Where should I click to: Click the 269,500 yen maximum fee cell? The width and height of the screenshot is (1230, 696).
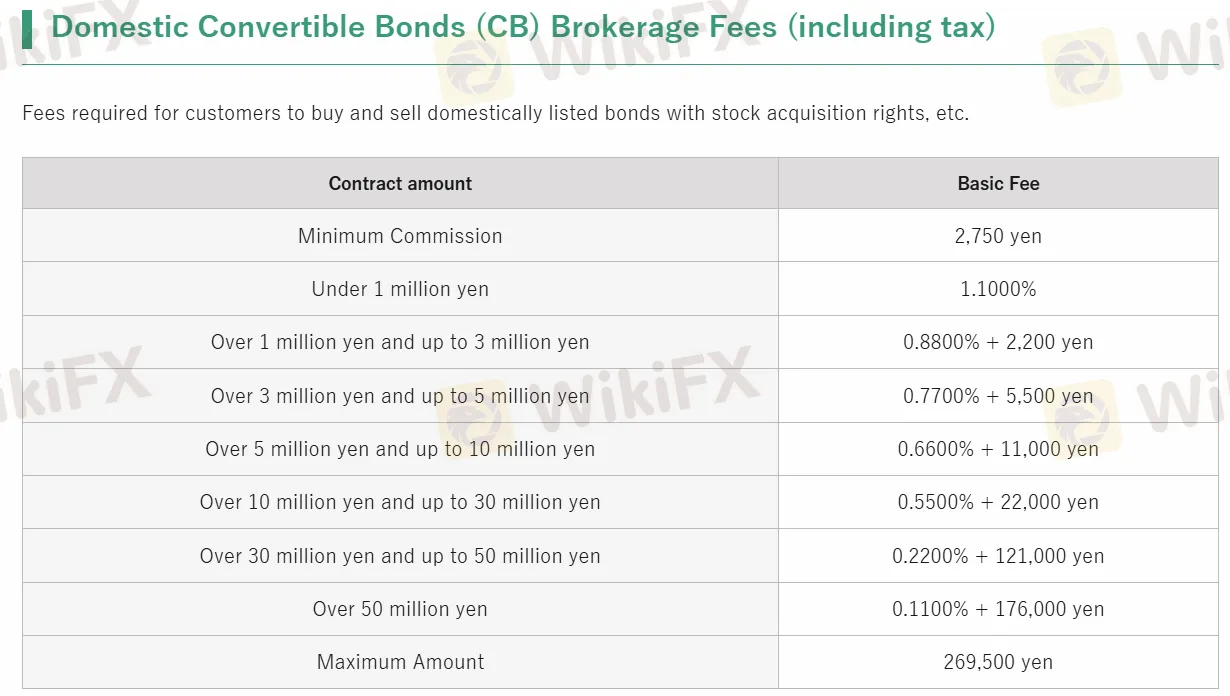click(x=998, y=662)
